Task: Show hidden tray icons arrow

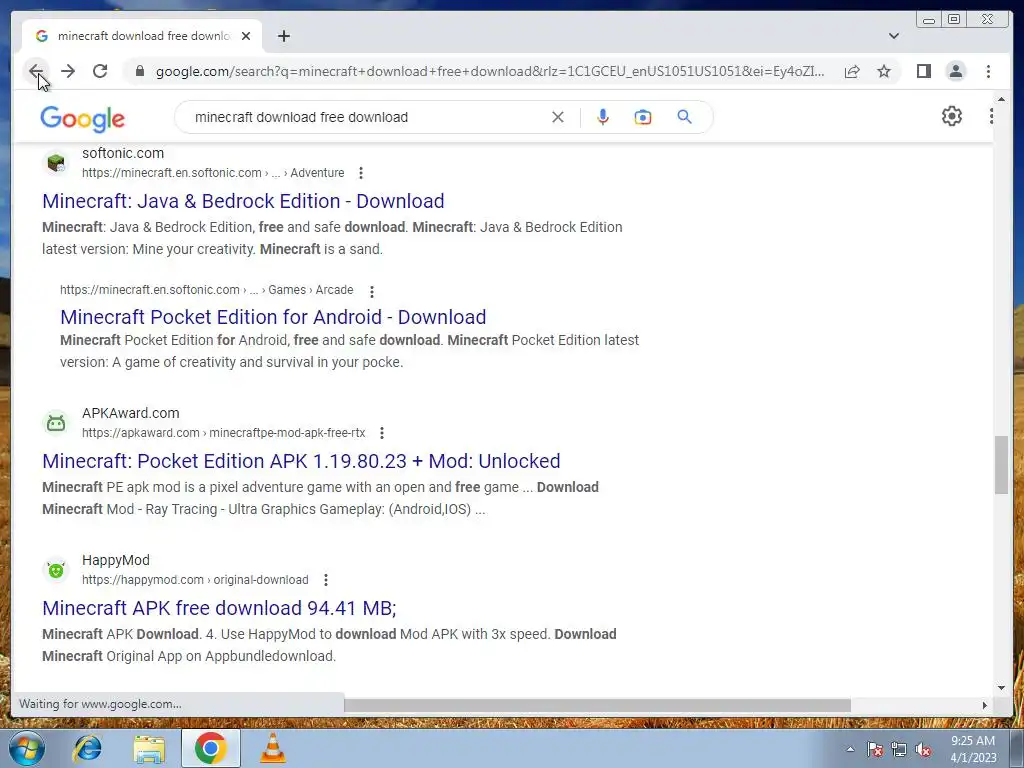Action: (x=850, y=750)
